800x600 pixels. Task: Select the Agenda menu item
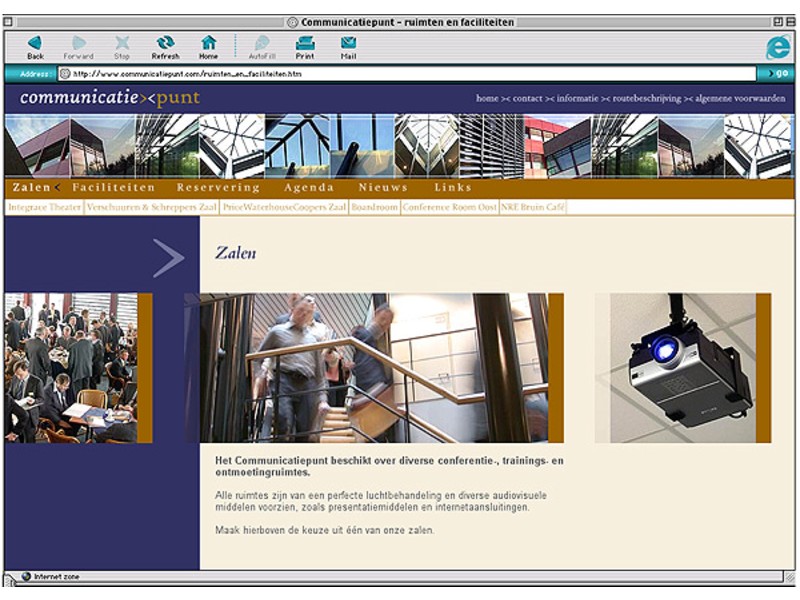coord(309,188)
